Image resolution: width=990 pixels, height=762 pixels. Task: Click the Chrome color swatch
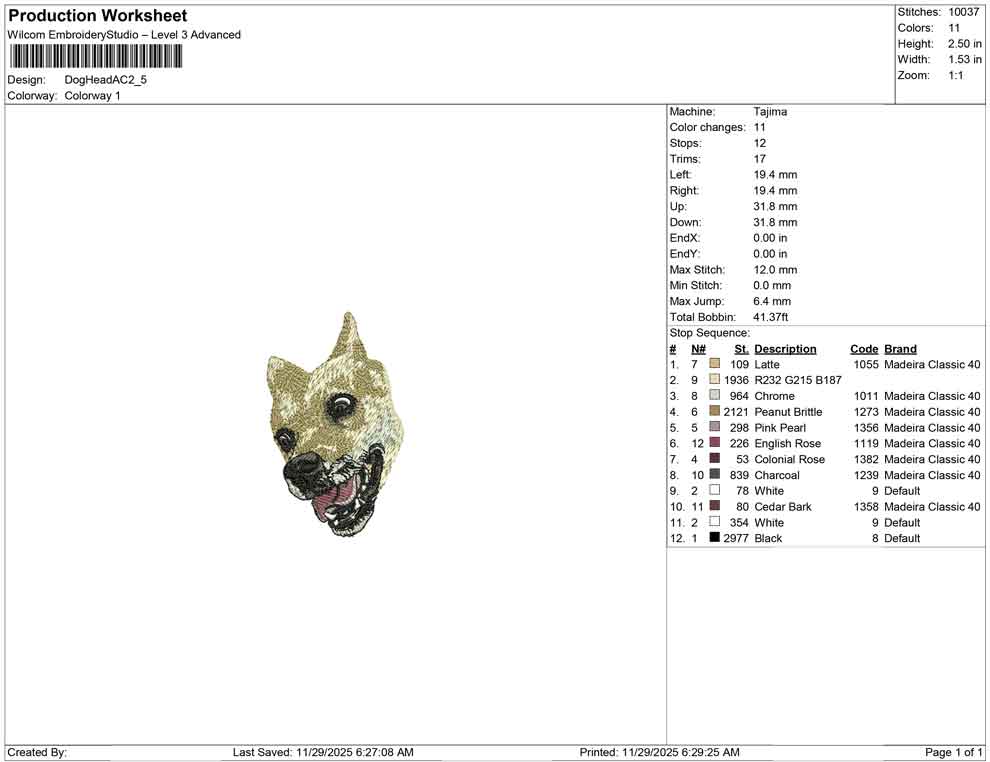click(x=714, y=395)
